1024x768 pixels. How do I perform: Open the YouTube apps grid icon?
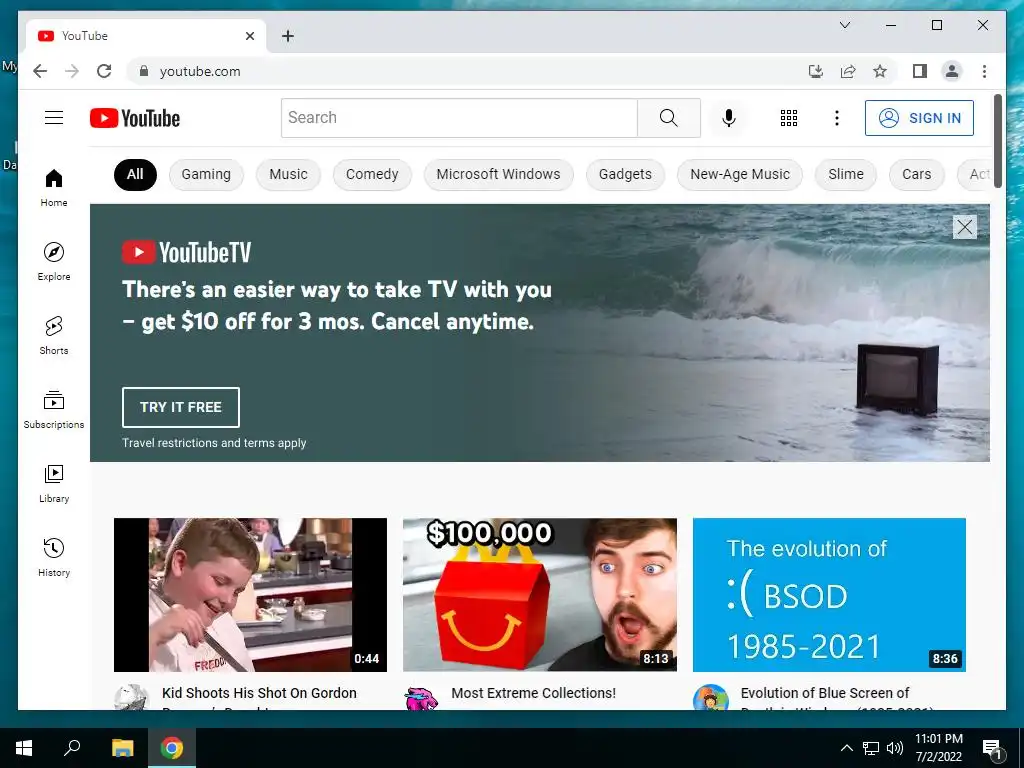pos(789,118)
